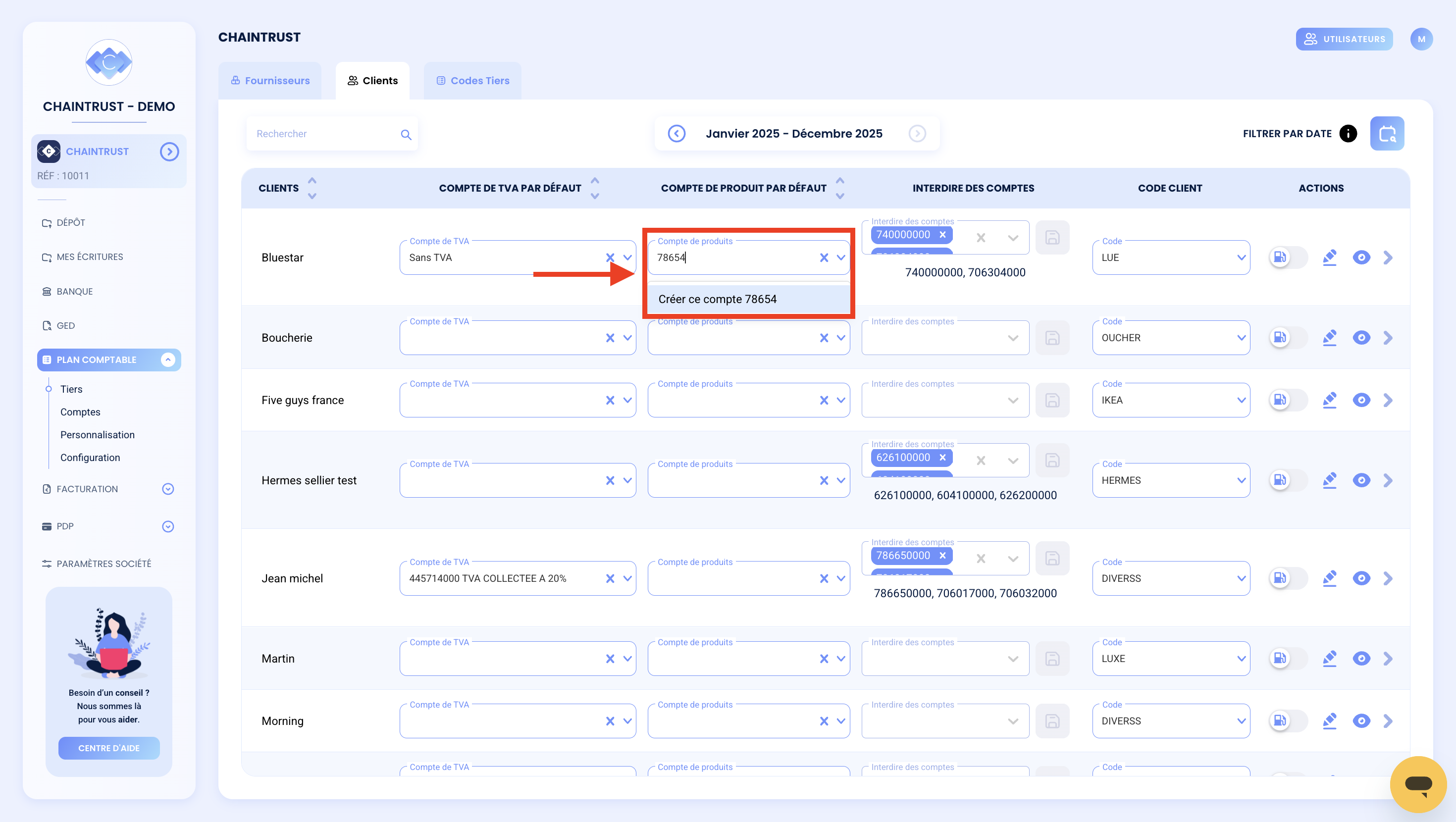Viewport: 1456px width, 822px height.
Task: Open Jean michel row details chevron
Action: pyautogui.click(x=1388, y=578)
